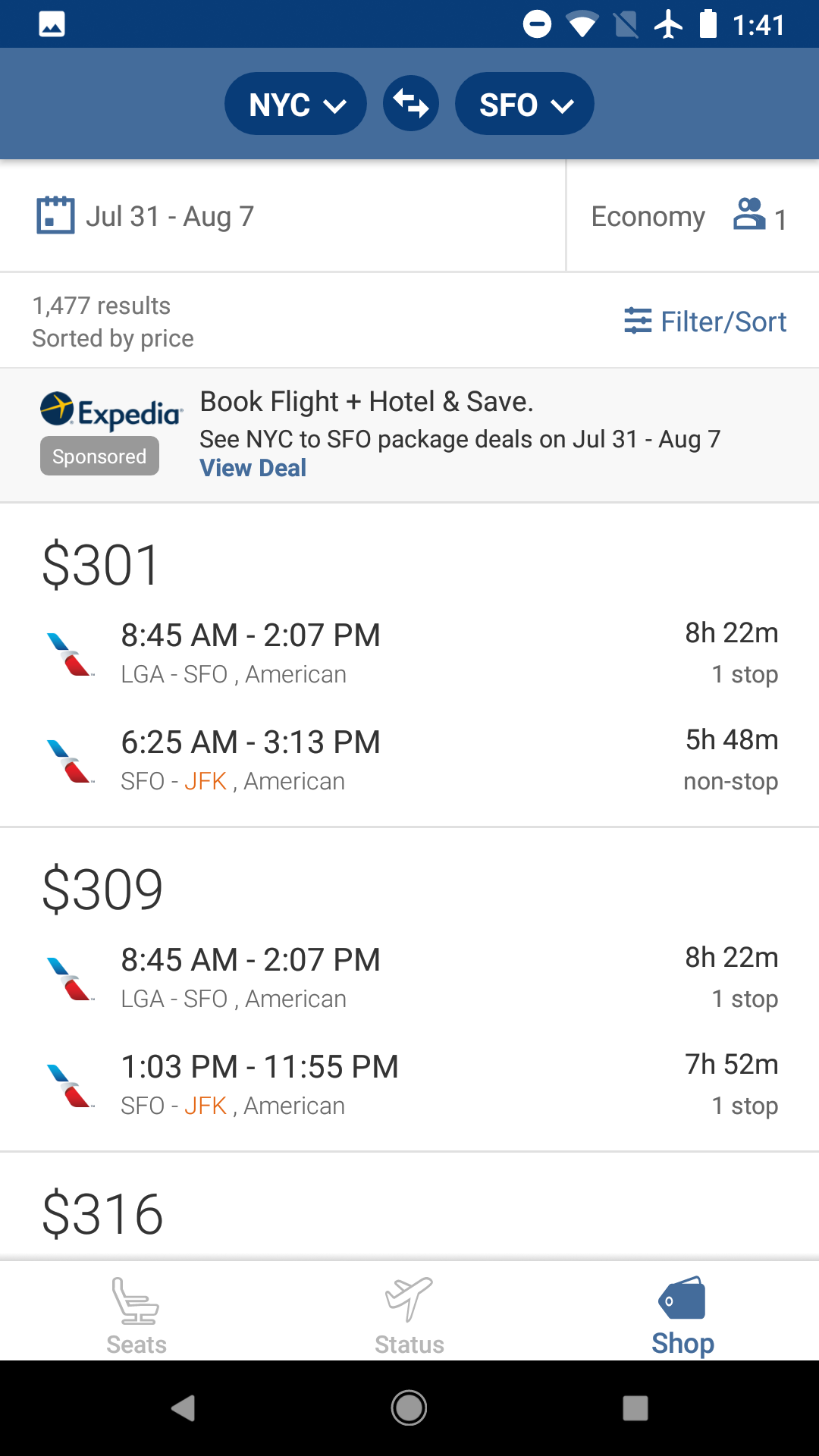Image resolution: width=819 pixels, height=1456 pixels.
Task: Change travel dates Jul 31 - Aug 7
Action: point(170,217)
